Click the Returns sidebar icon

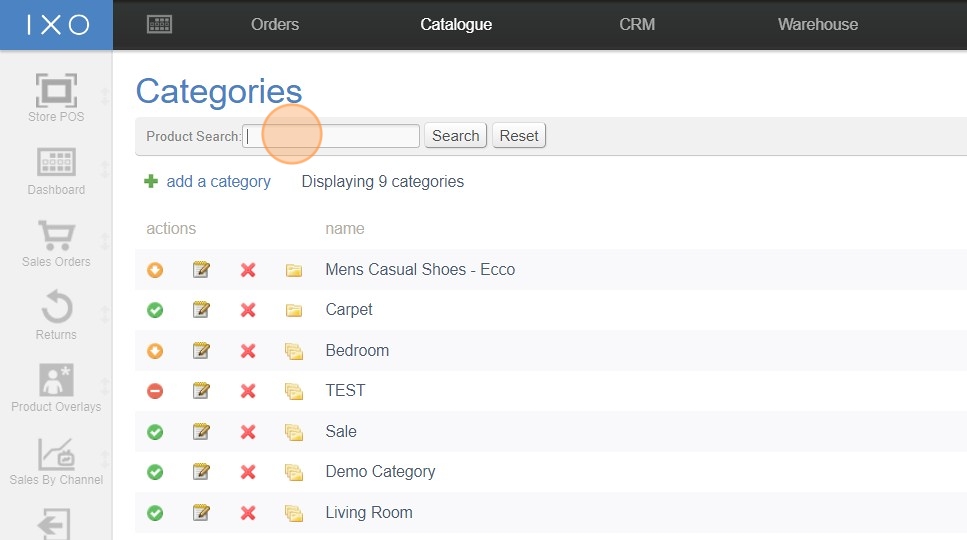pos(56,309)
